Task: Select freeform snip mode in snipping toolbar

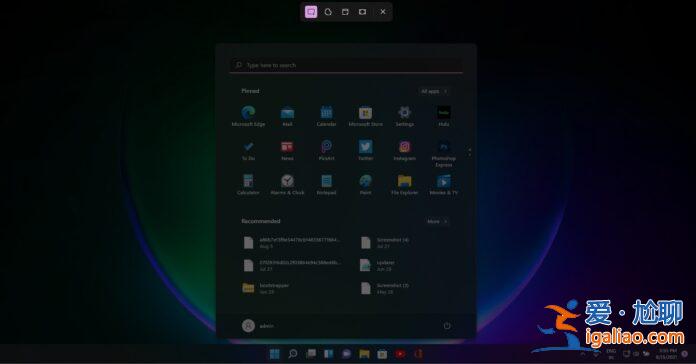Action: [x=328, y=12]
